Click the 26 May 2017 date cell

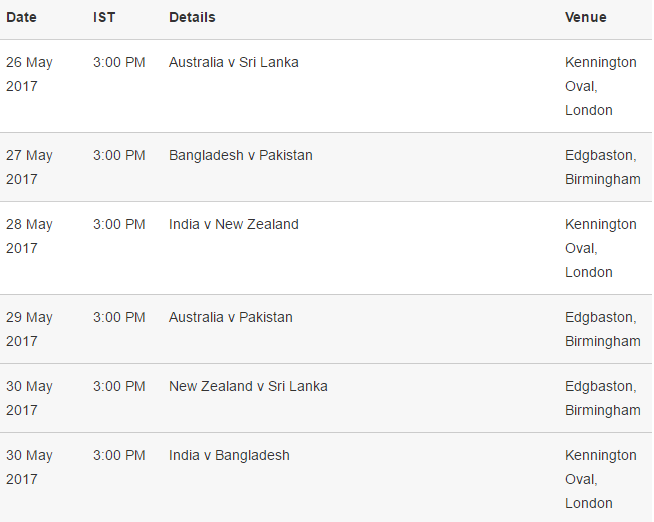point(29,74)
